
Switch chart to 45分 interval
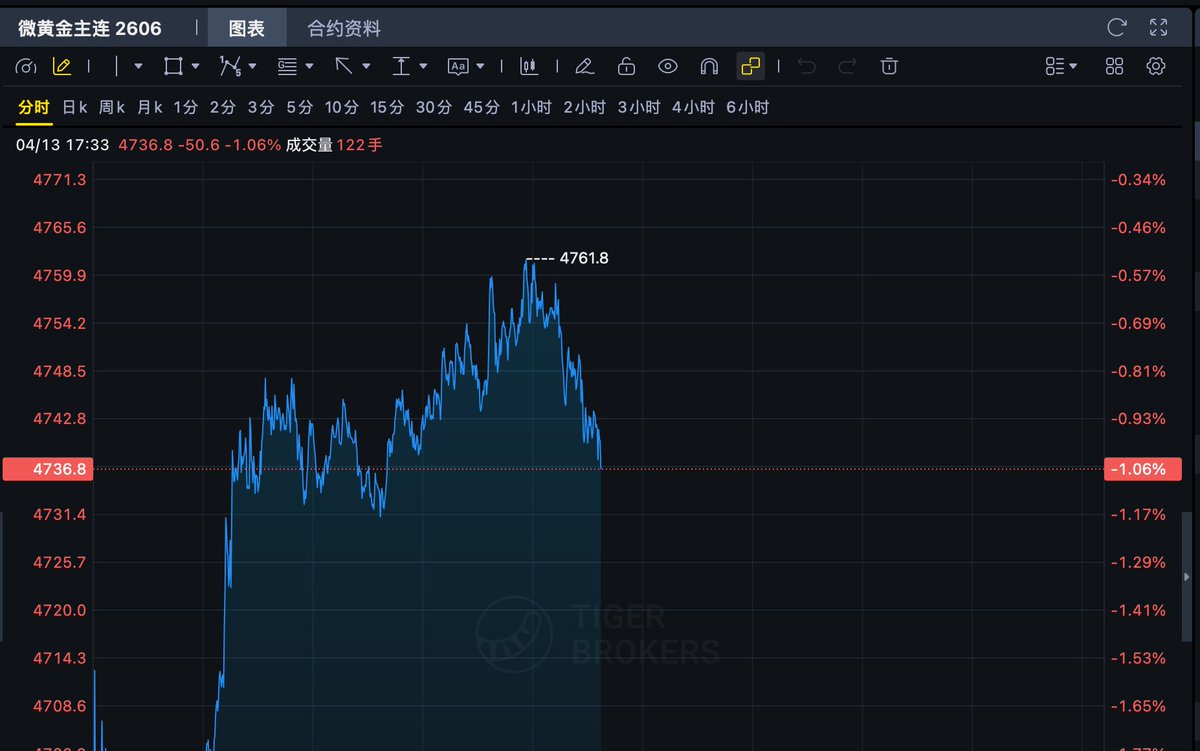tap(481, 107)
